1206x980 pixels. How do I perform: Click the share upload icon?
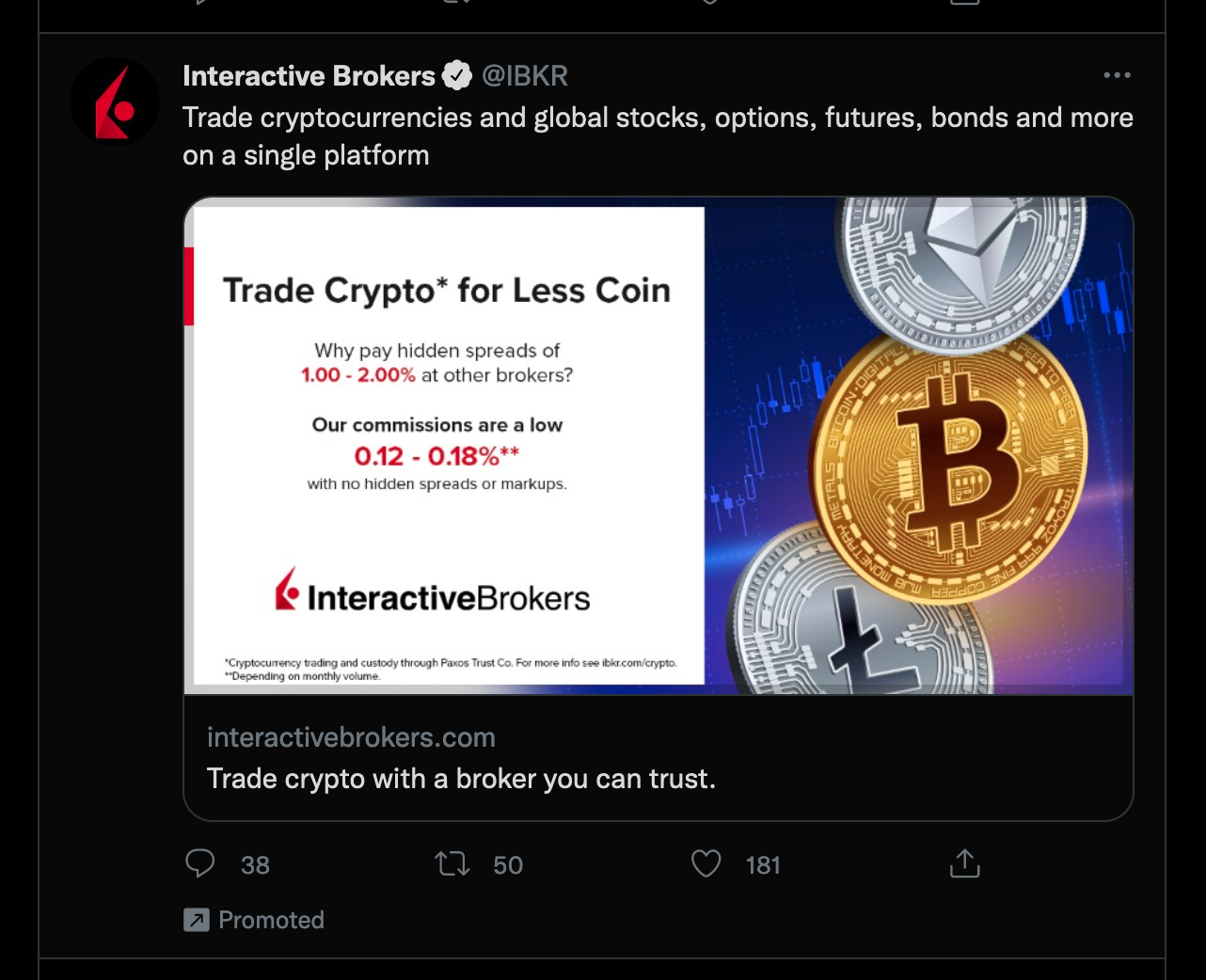pyautogui.click(x=964, y=863)
